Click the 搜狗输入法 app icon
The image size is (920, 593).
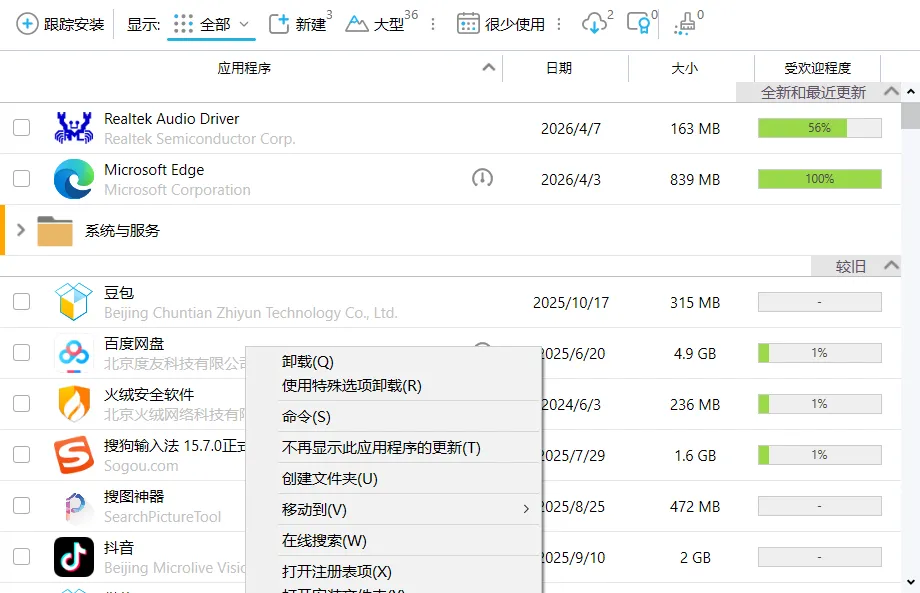pyautogui.click(x=74, y=455)
